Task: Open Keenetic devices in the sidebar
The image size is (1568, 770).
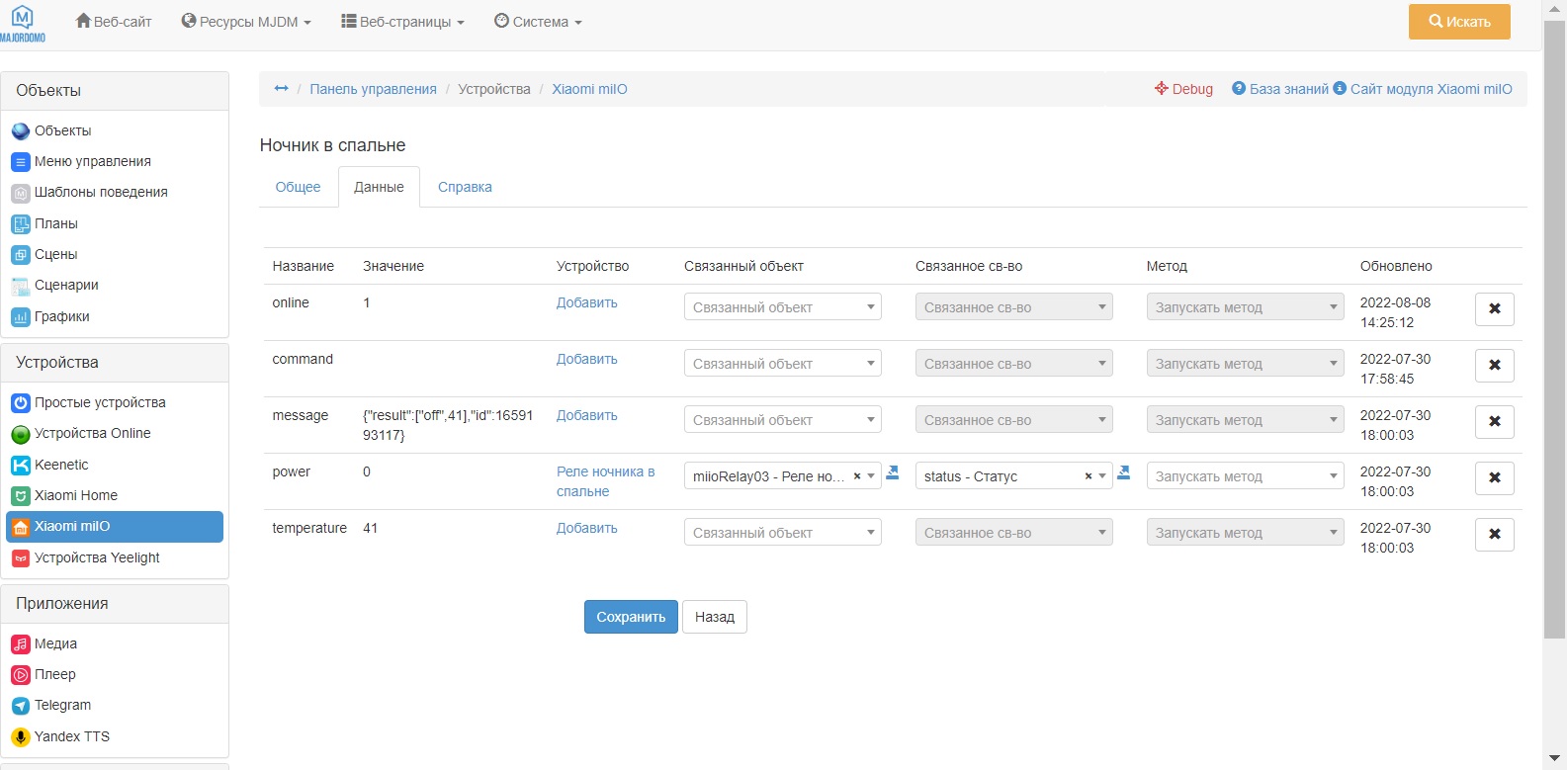Action: tap(61, 465)
